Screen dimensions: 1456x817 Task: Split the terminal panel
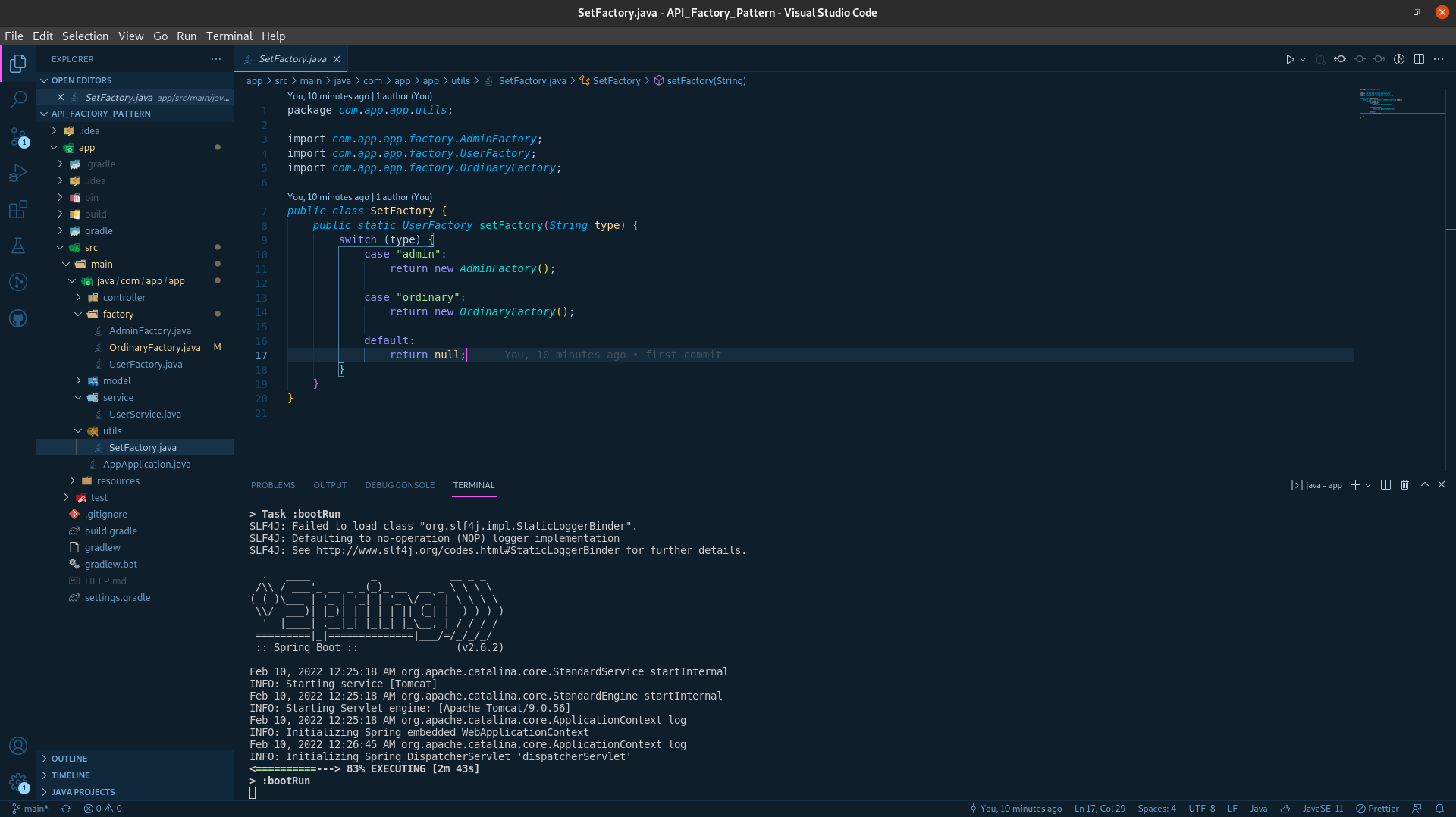[1385, 485]
